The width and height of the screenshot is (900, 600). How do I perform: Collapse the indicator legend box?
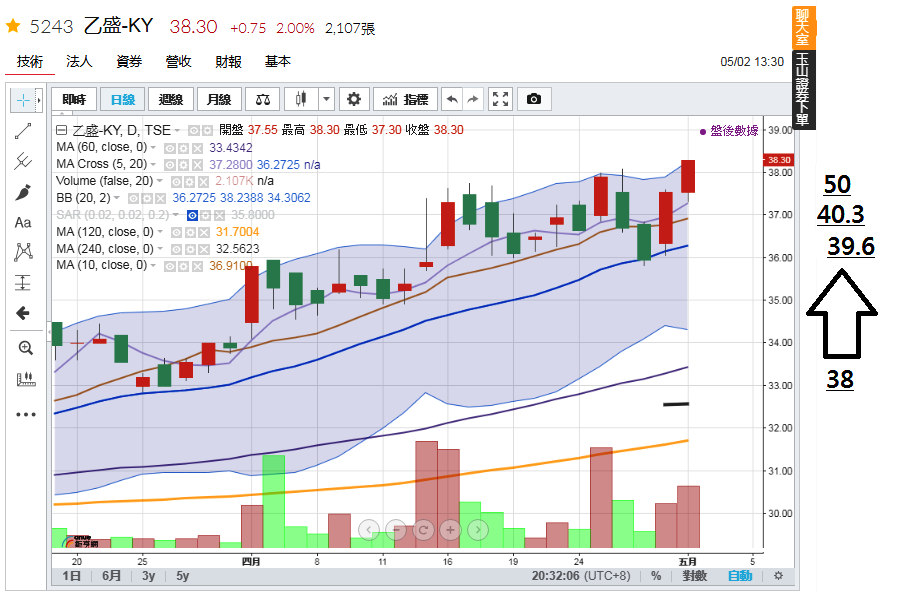(61, 130)
